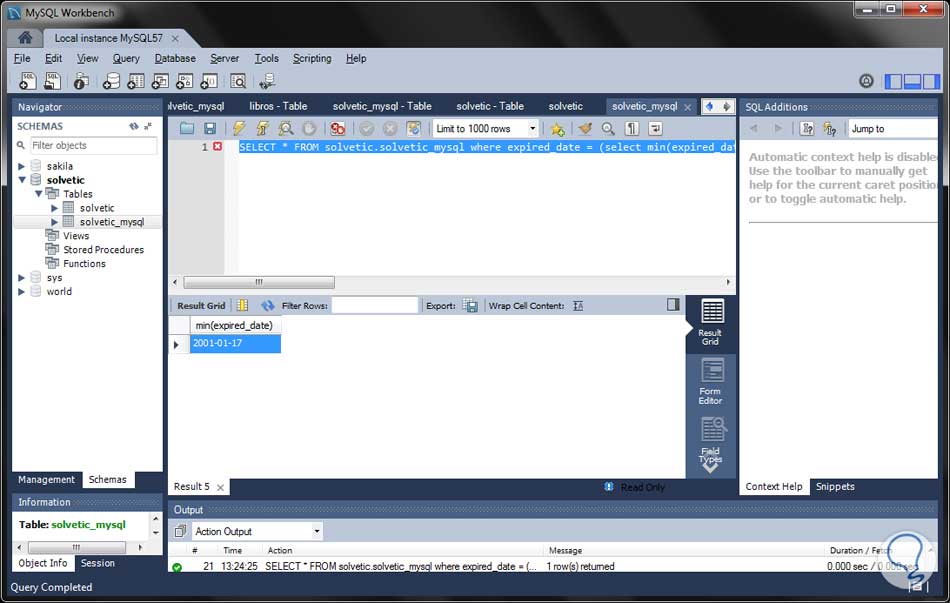
Task: Search table data icon in main toolbar
Action: [x=238, y=81]
